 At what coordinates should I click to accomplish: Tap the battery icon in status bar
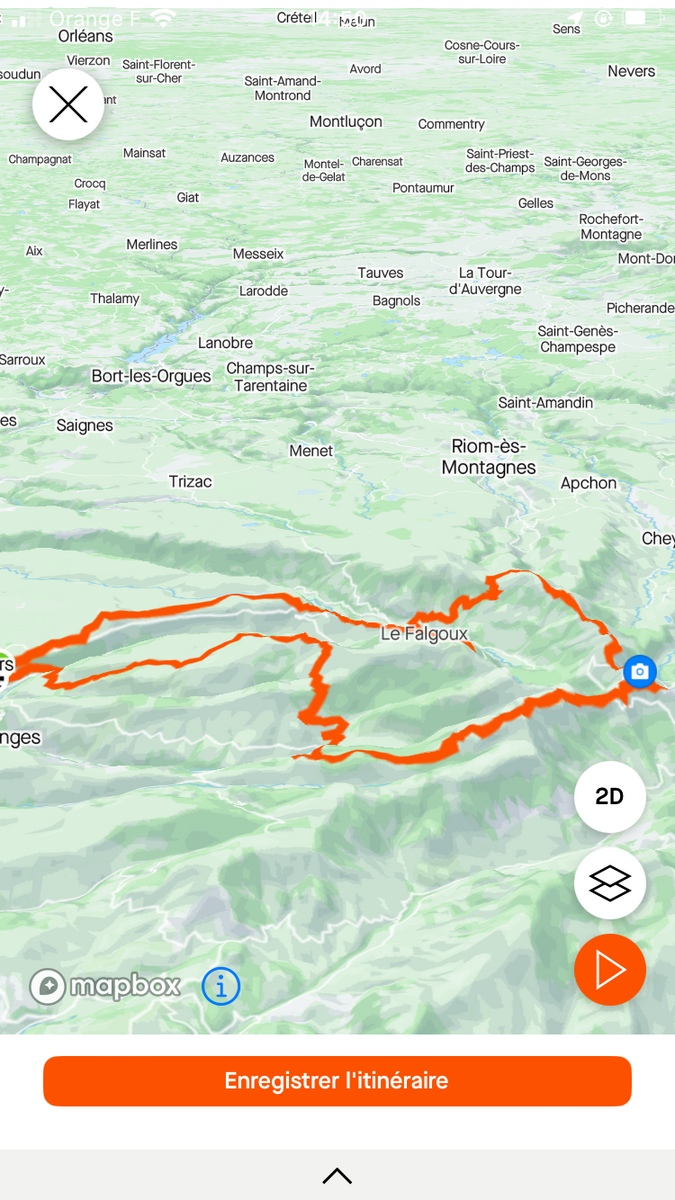(638, 18)
